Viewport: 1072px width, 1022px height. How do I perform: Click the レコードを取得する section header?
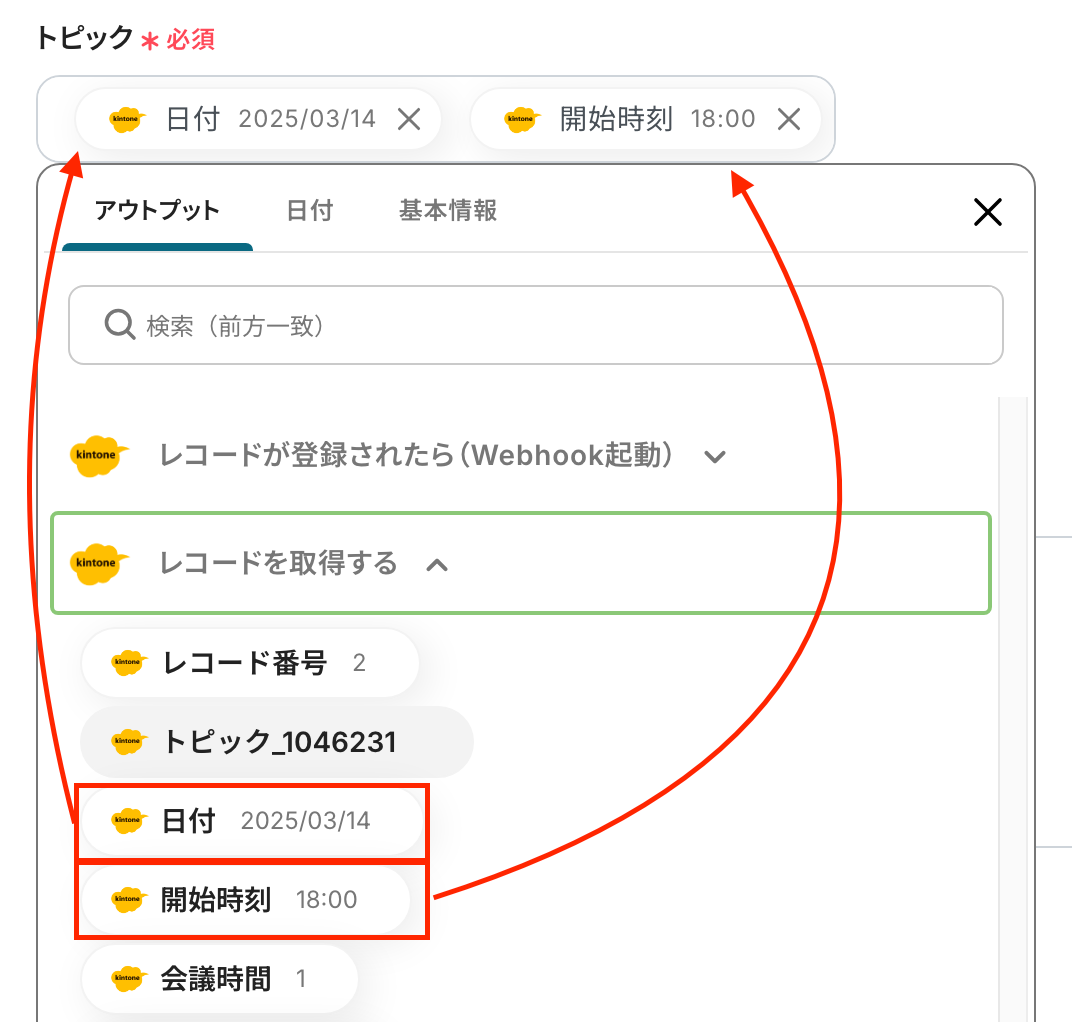click(x=521, y=563)
